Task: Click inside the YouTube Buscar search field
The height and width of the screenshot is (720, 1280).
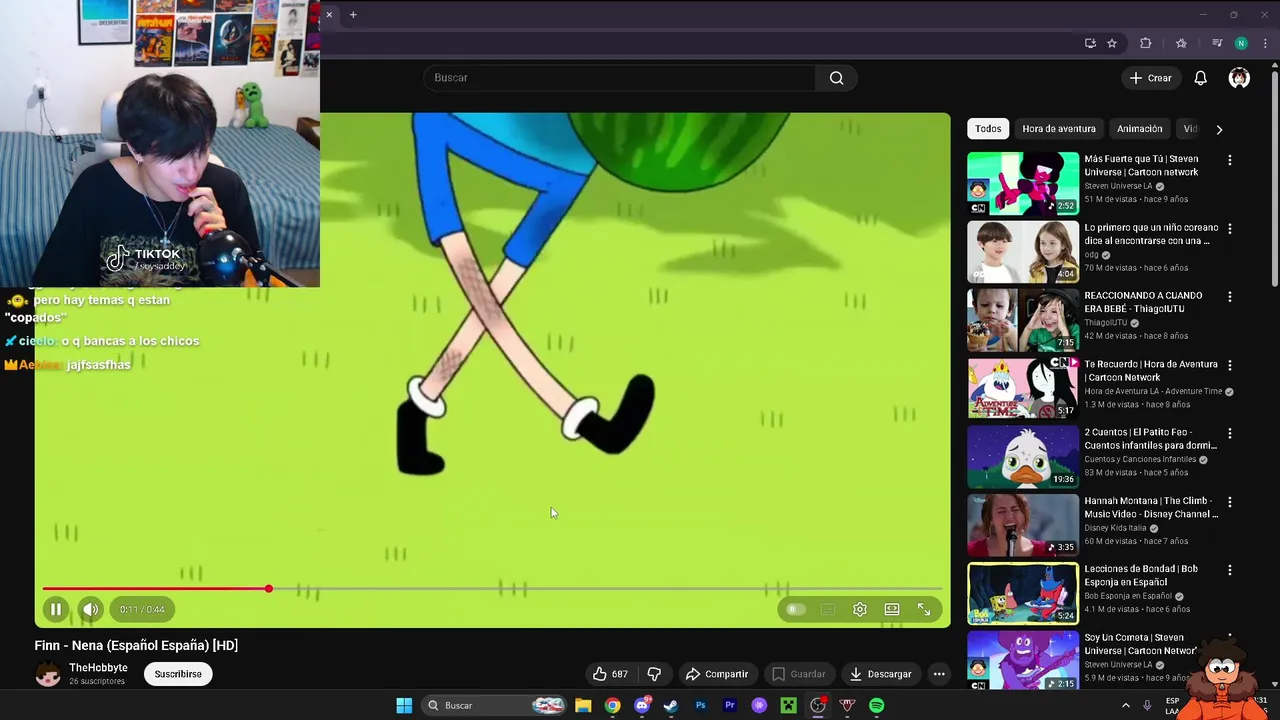Action: (620, 78)
